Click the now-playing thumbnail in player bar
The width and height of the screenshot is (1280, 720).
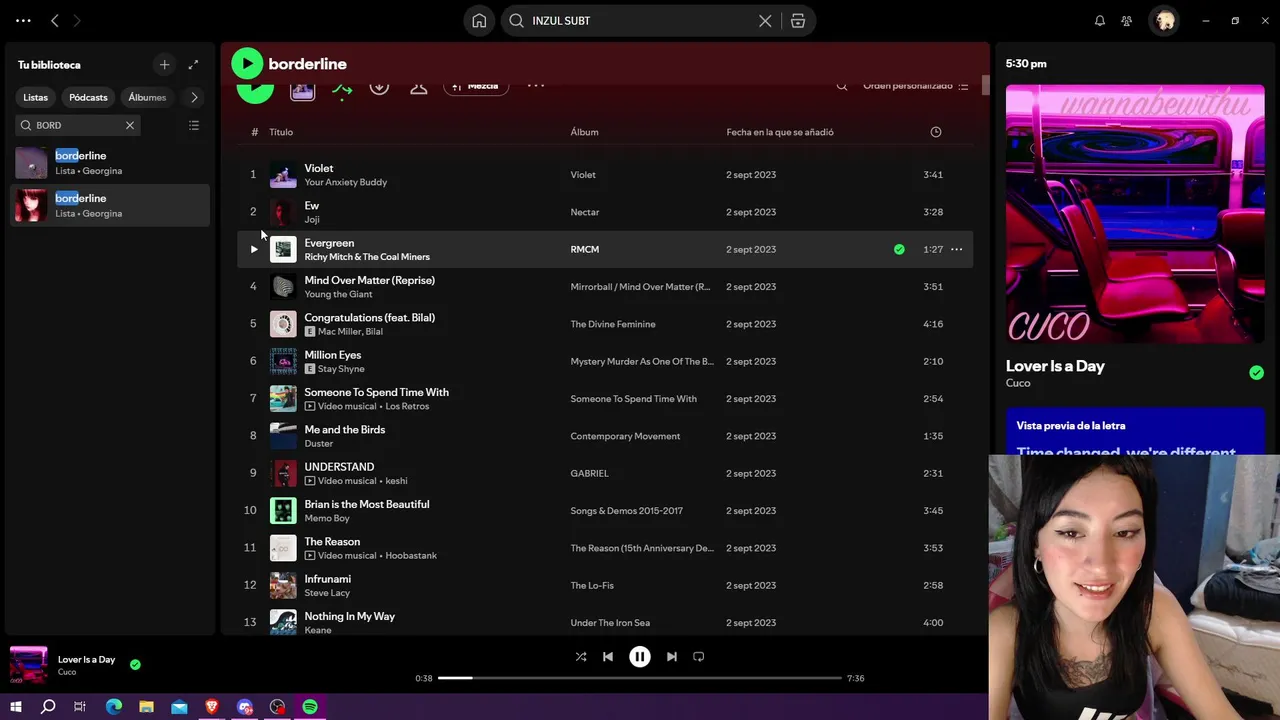click(x=28, y=665)
